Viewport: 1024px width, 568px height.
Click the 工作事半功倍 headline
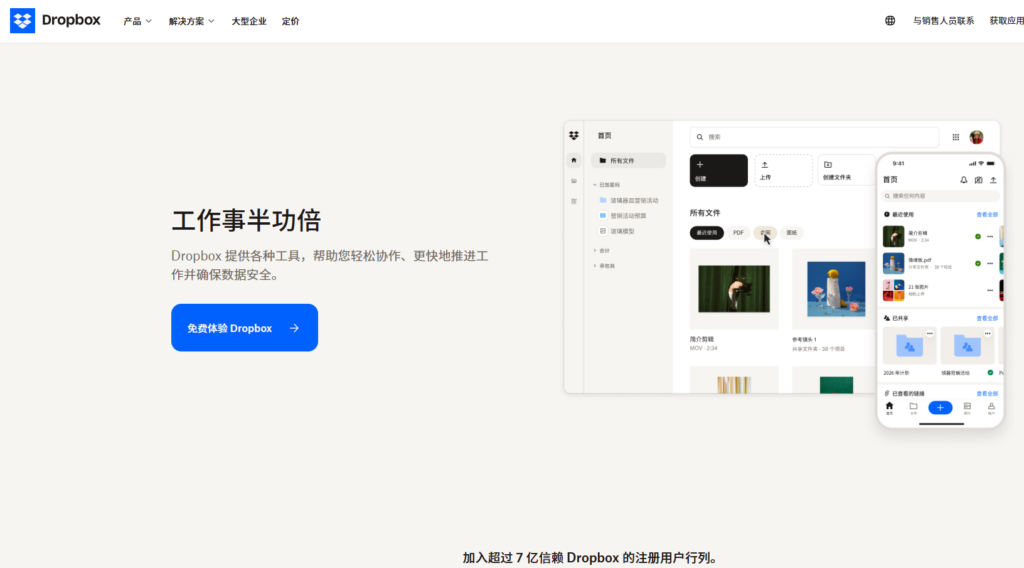pyautogui.click(x=246, y=220)
